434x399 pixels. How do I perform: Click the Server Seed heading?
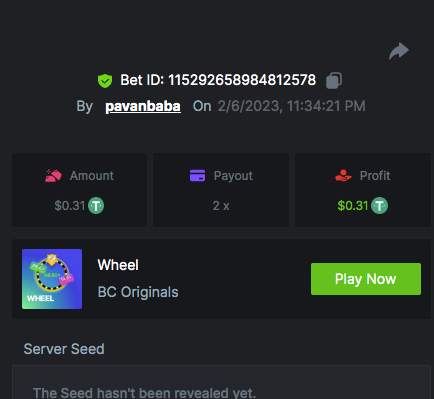[64, 349]
